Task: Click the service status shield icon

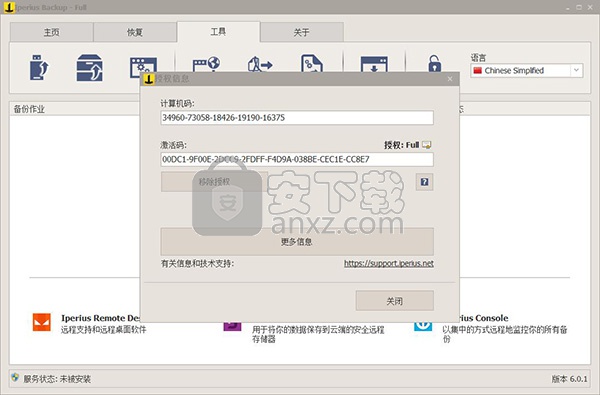Action: pos(15,378)
